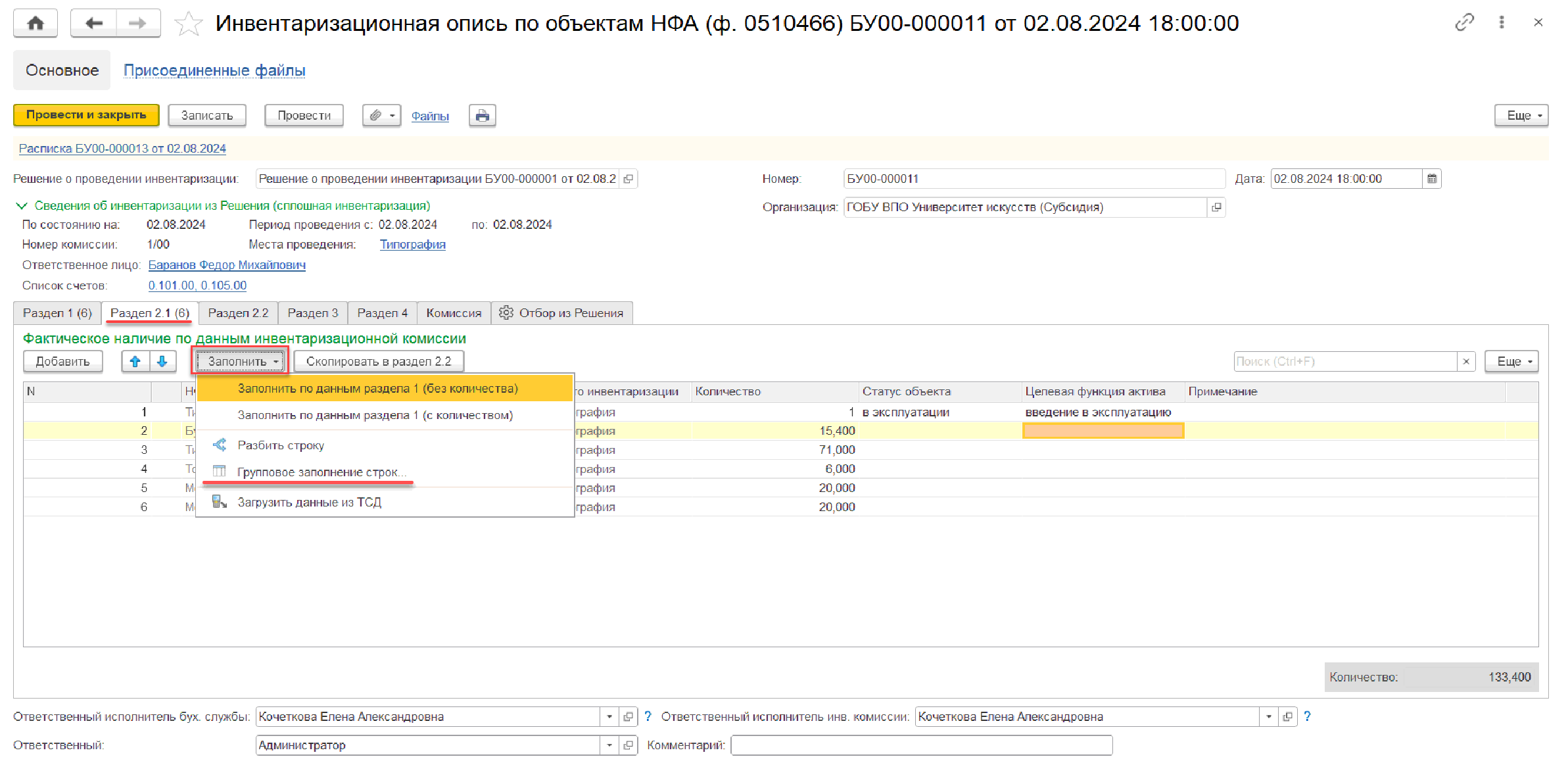
Task: Open calendar picker next to date field
Action: pos(1432,179)
